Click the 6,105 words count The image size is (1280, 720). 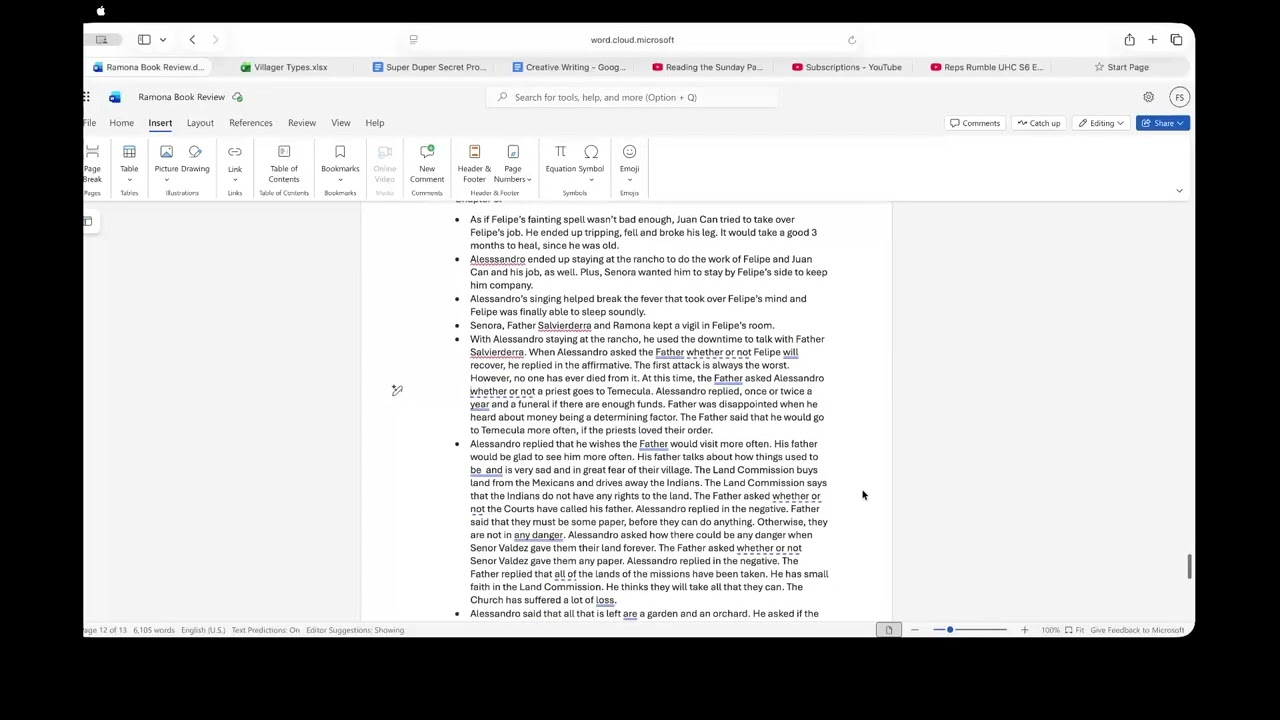153,630
